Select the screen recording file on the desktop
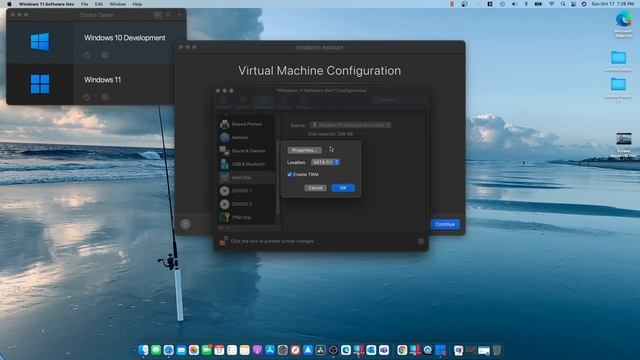The width and height of the screenshot is (640, 360). tap(624, 144)
